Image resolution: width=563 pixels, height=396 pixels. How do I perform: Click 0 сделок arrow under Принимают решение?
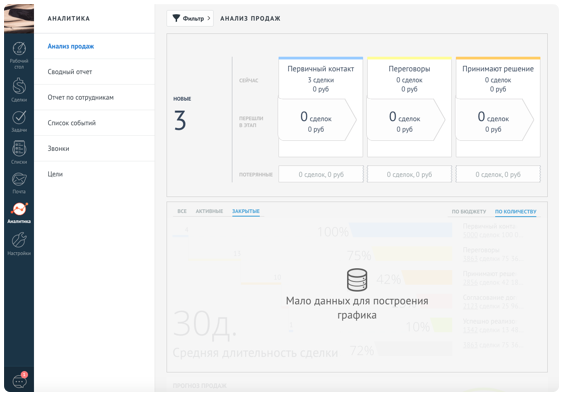[494, 120]
